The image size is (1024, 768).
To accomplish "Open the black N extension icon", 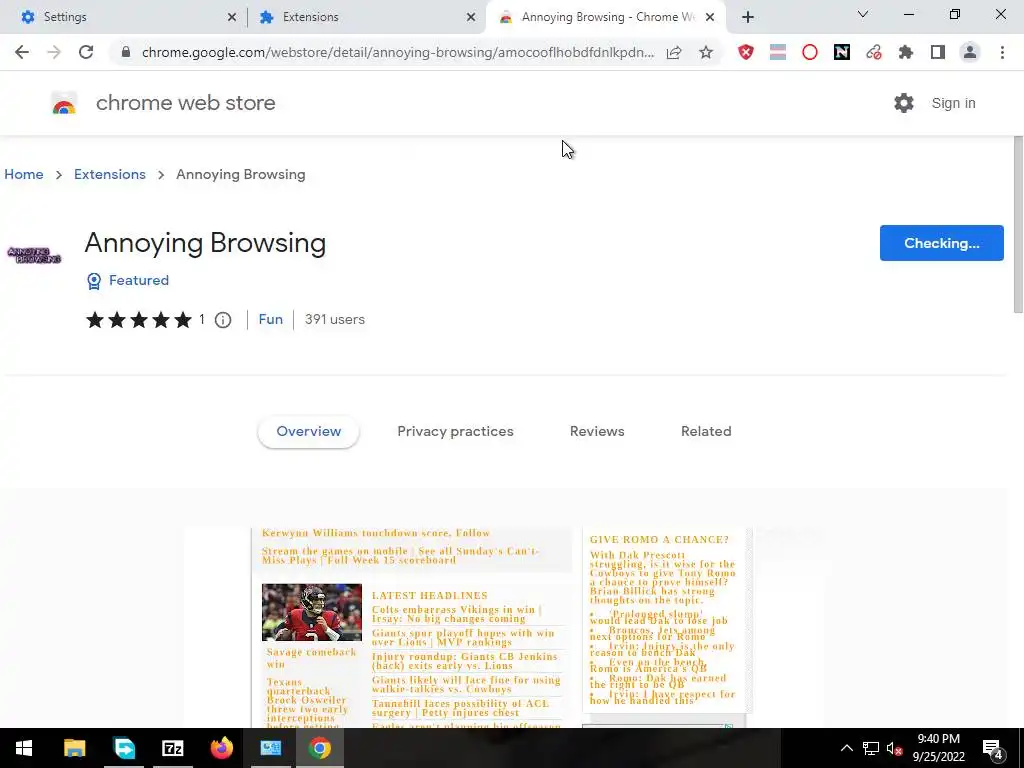I will coord(842,52).
